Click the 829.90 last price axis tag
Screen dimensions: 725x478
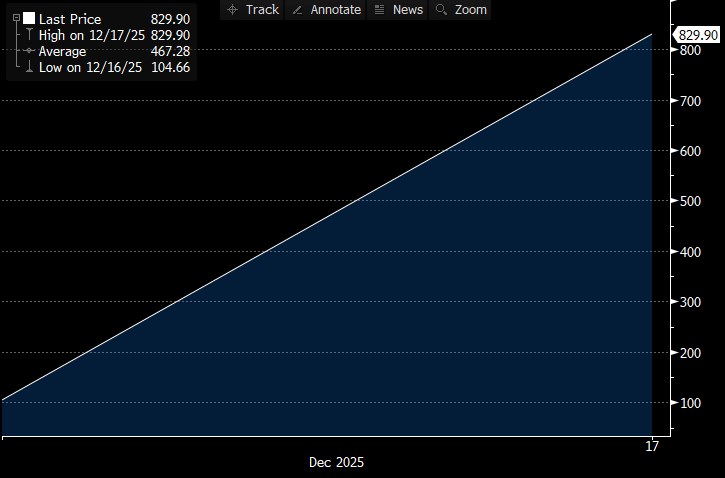coord(698,35)
